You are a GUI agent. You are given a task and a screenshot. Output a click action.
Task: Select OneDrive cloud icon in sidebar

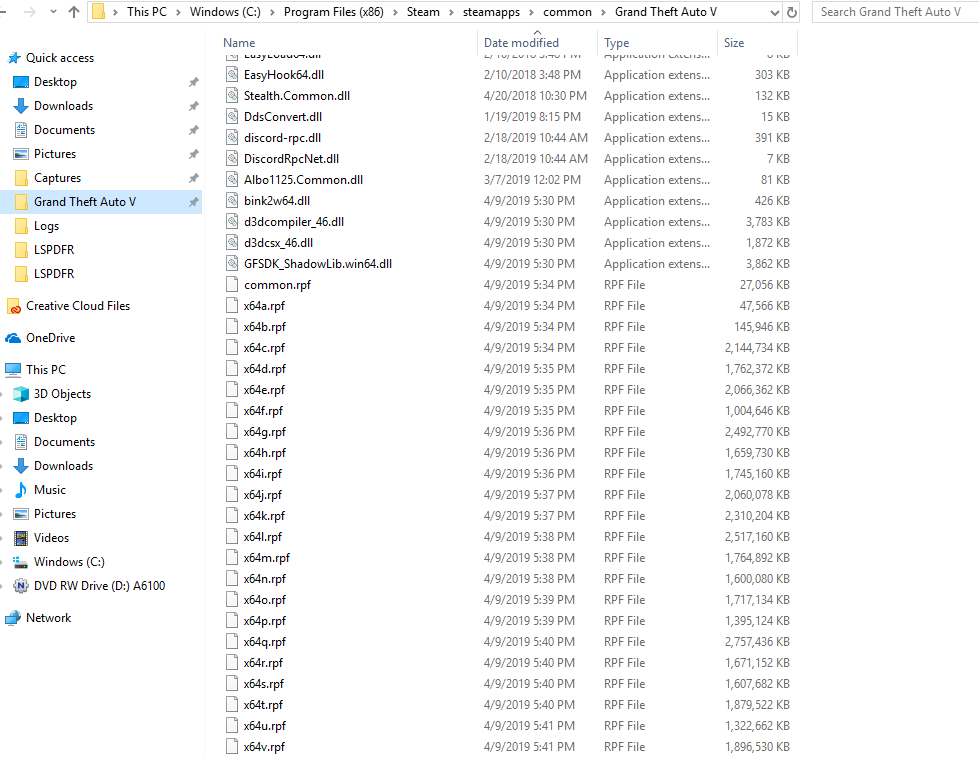13,338
